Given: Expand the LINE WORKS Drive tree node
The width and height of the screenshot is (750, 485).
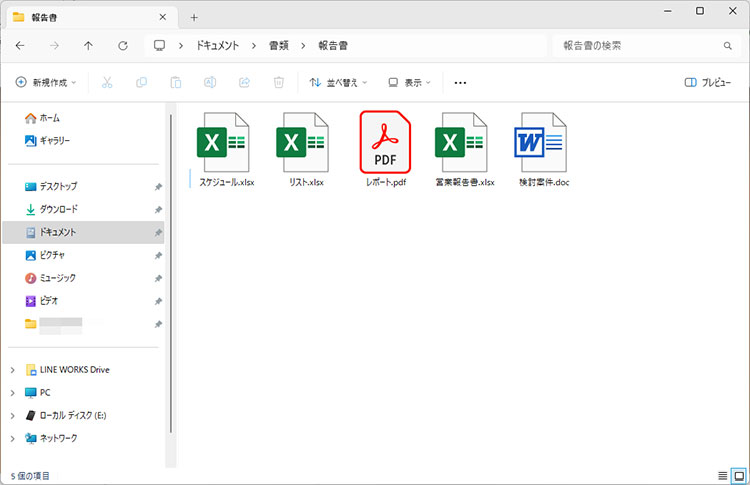Looking at the screenshot, I should pyautogui.click(x=12, y=370).
